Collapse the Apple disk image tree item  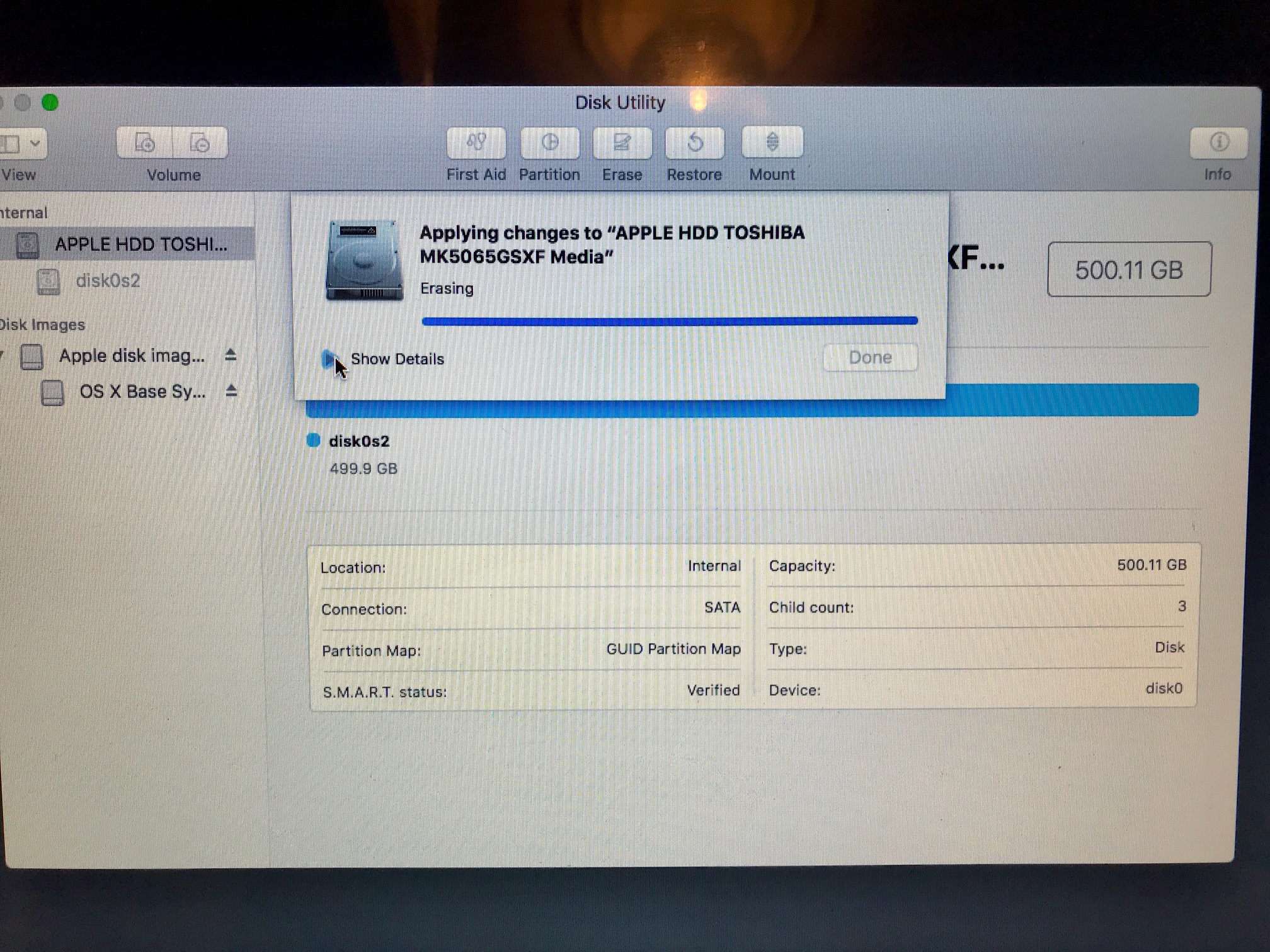[2, 356]
